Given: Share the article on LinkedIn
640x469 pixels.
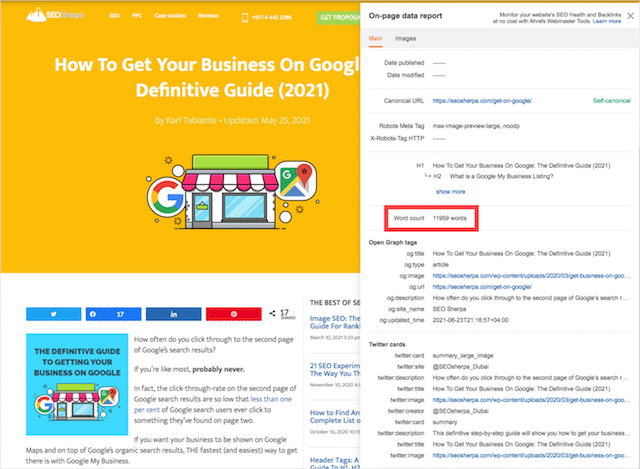Looking at the screenshot, I should pyautogui.click(x=173, y=314).
